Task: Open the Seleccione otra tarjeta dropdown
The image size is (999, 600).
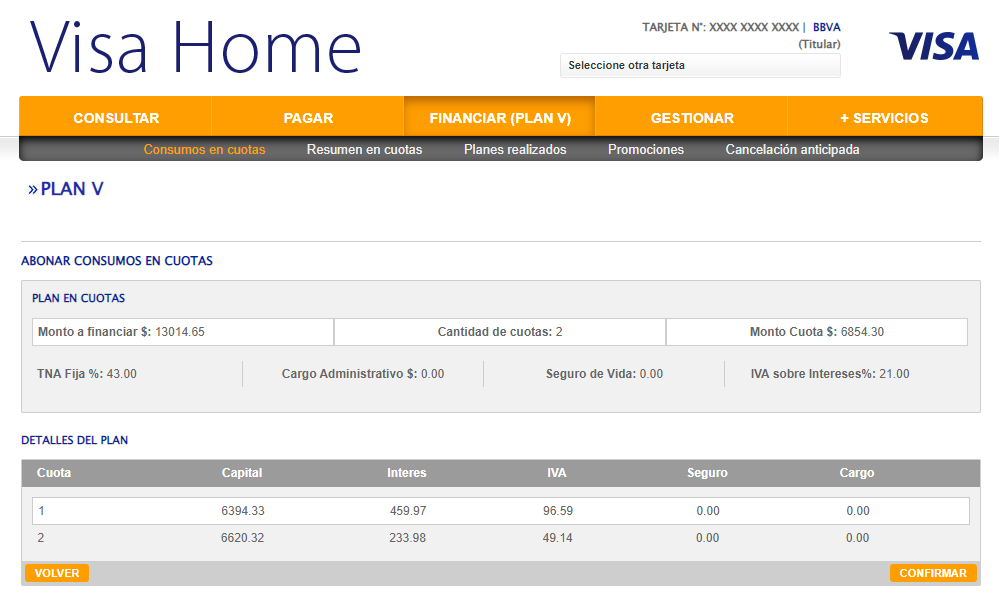Action: pos(700,66)
